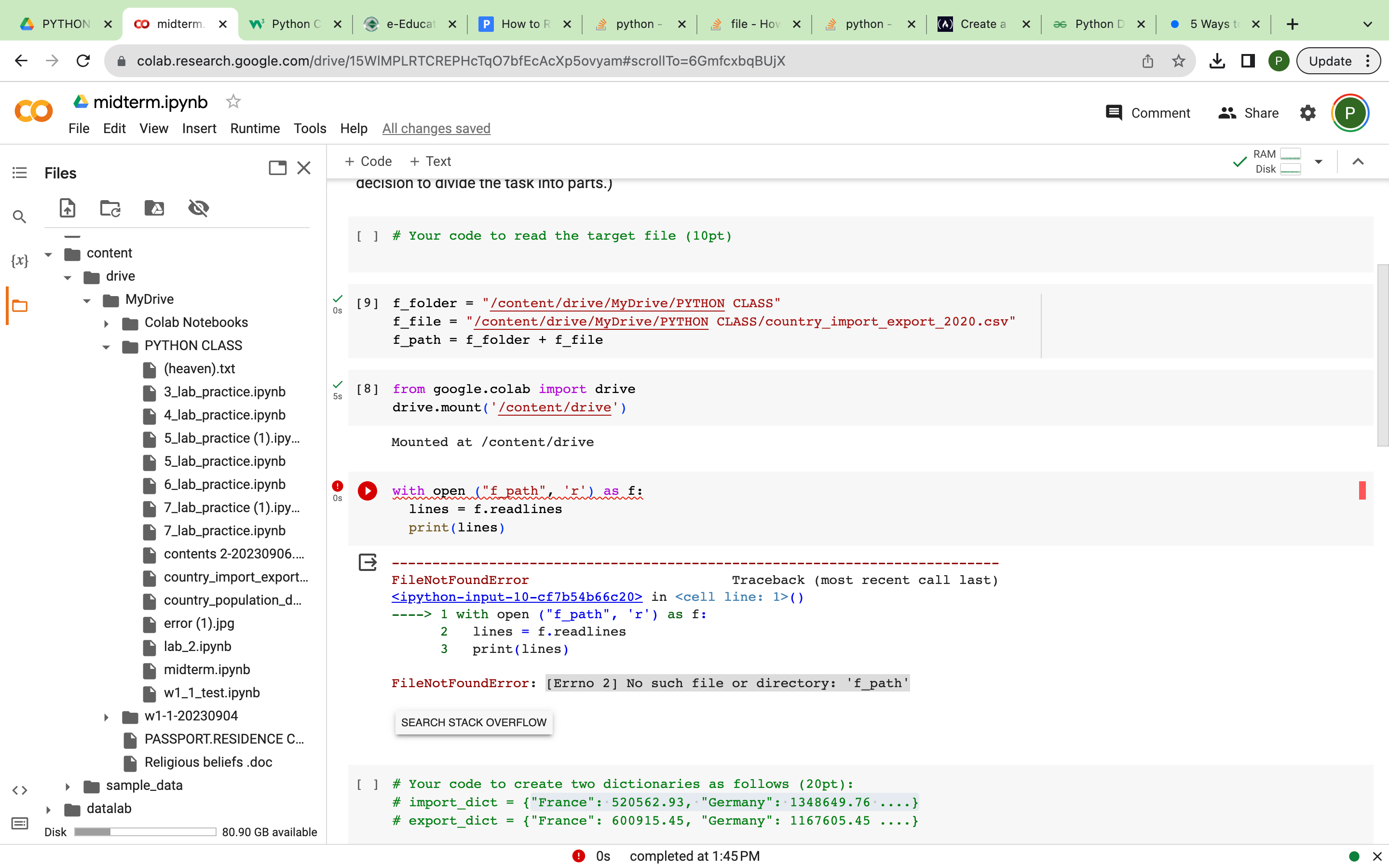
Task: Open the Runtime menu
Action: pyautogui.click(x=254, y=128)
